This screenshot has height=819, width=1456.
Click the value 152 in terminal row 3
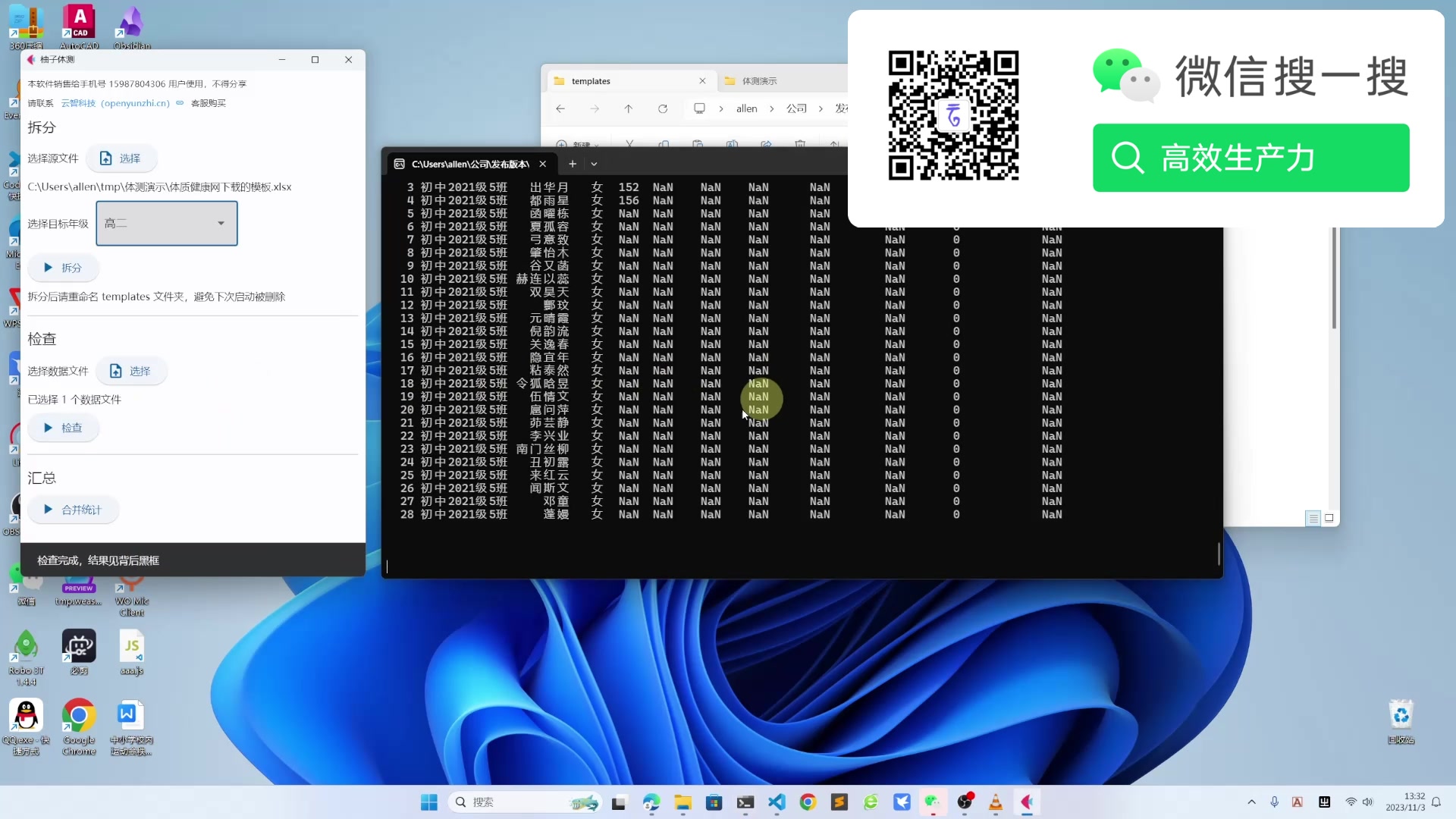[629, 187]
